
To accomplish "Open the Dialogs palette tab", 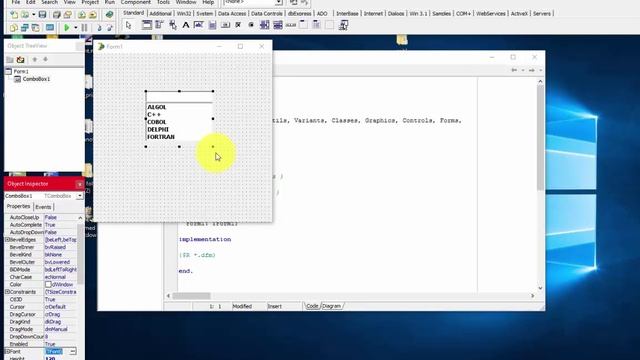I will click(396, 13).
